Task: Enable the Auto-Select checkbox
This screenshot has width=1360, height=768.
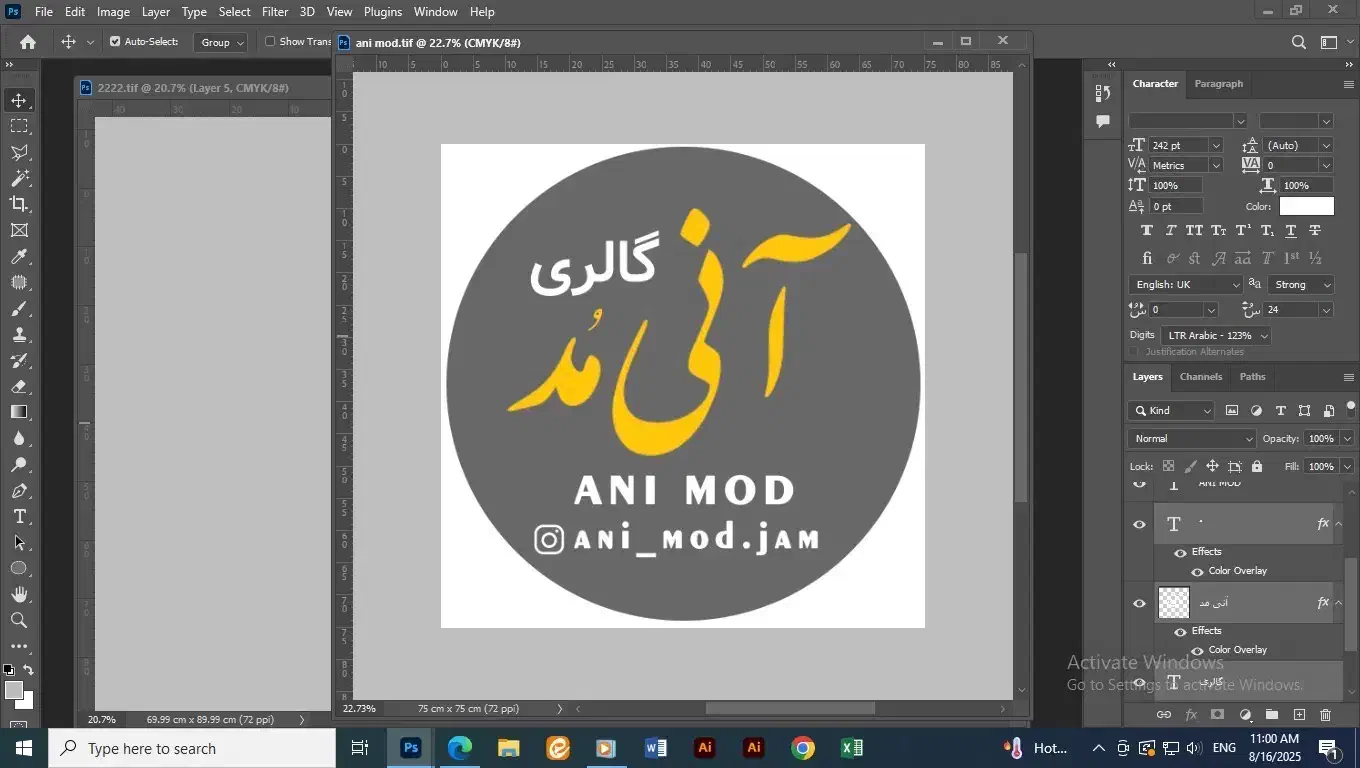Action: pyautogui.click(x=115, y=42)
